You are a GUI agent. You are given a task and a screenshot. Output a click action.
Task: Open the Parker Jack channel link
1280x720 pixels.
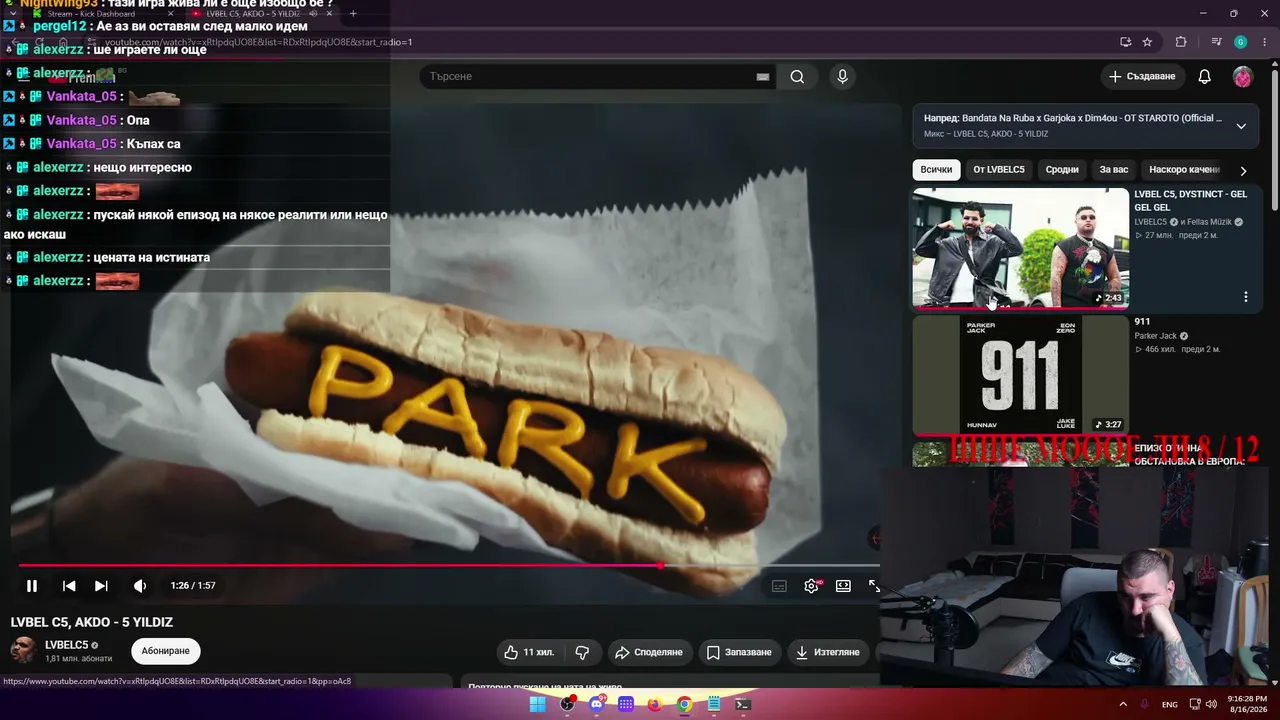(1155, 336)
